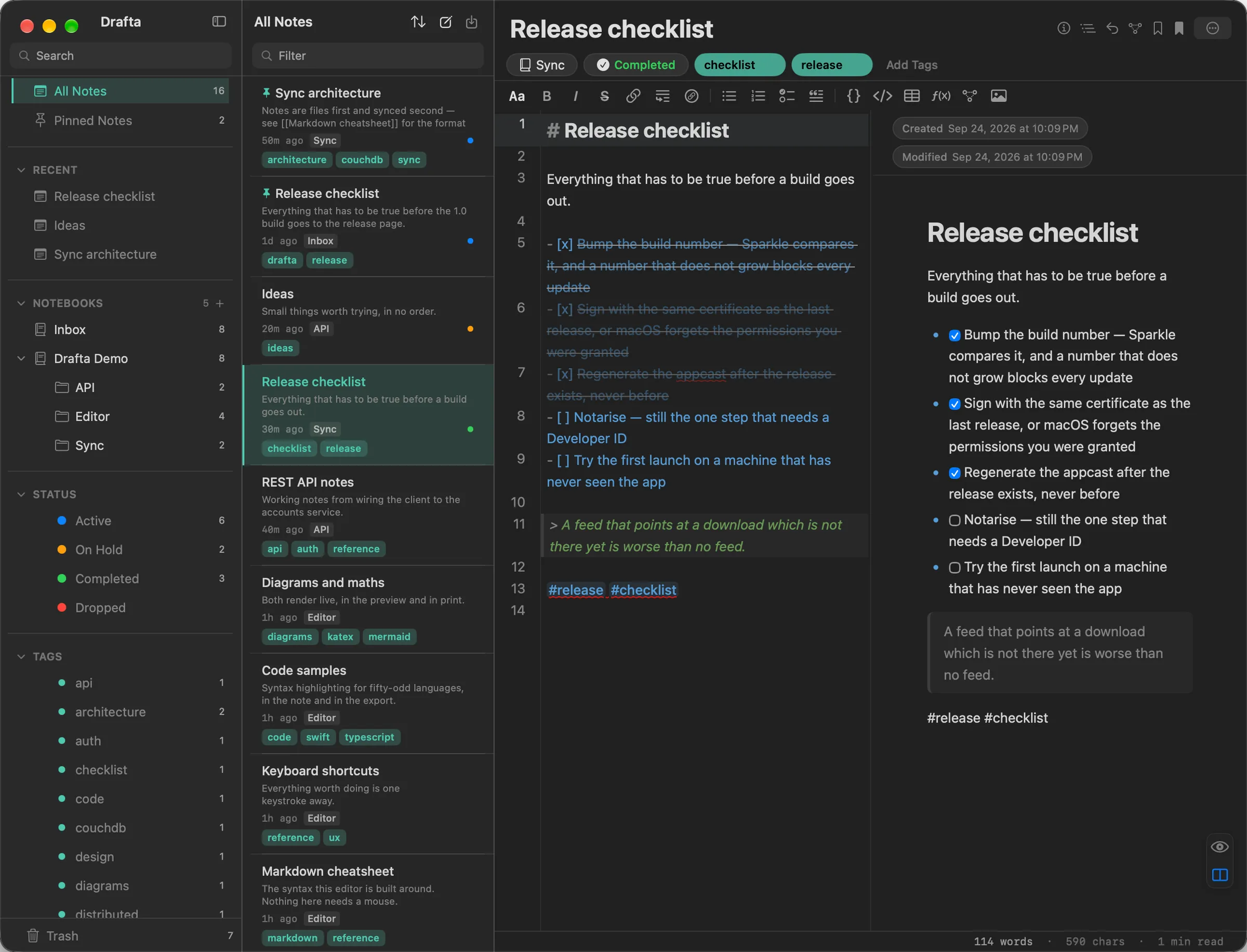The image size is (1247, 952).
Task: Open the Sync notebook selector
Action: [541, 64]
